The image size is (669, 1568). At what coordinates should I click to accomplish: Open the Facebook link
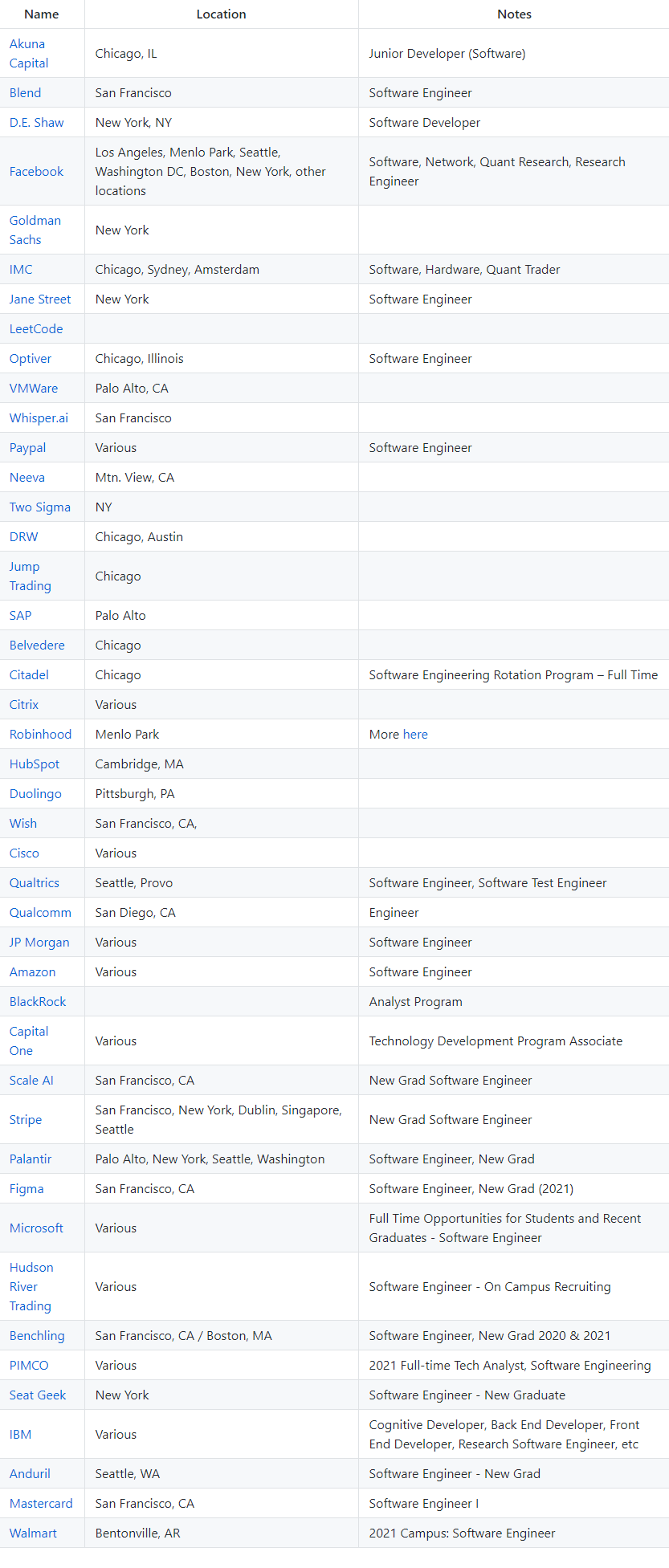tap(36, 172)
